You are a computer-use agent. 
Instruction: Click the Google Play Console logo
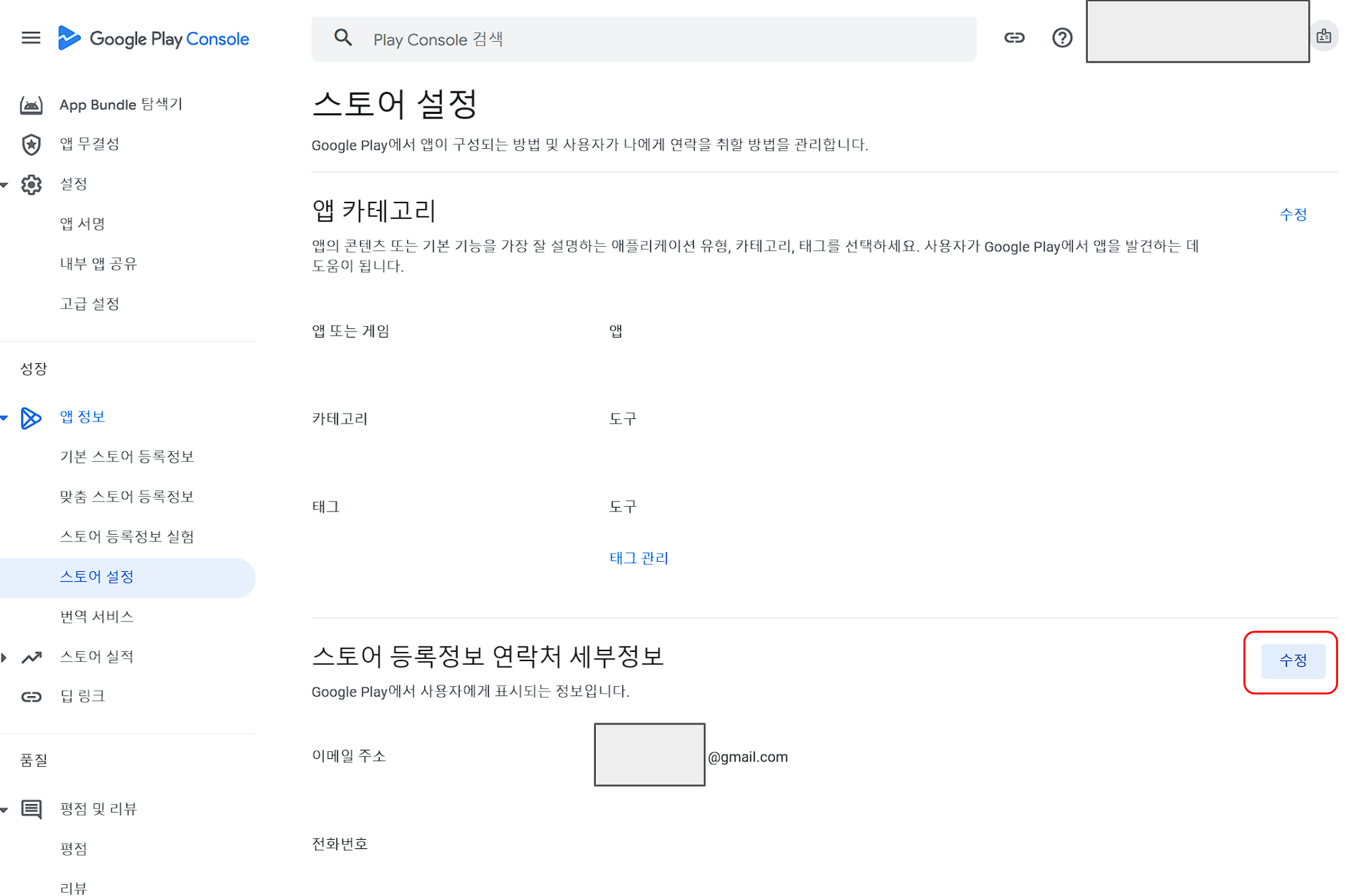coord(154,38)
